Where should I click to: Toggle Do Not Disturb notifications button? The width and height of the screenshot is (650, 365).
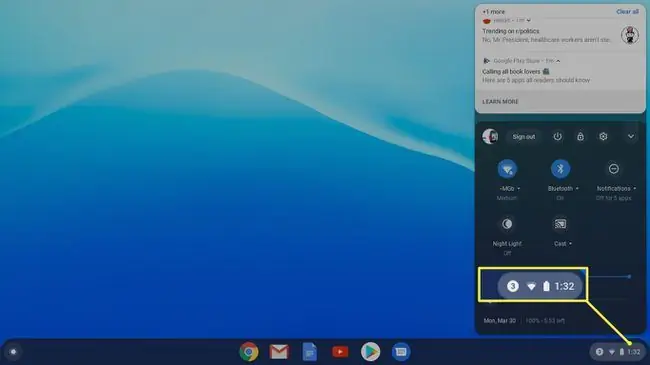(x=614, y=169)
